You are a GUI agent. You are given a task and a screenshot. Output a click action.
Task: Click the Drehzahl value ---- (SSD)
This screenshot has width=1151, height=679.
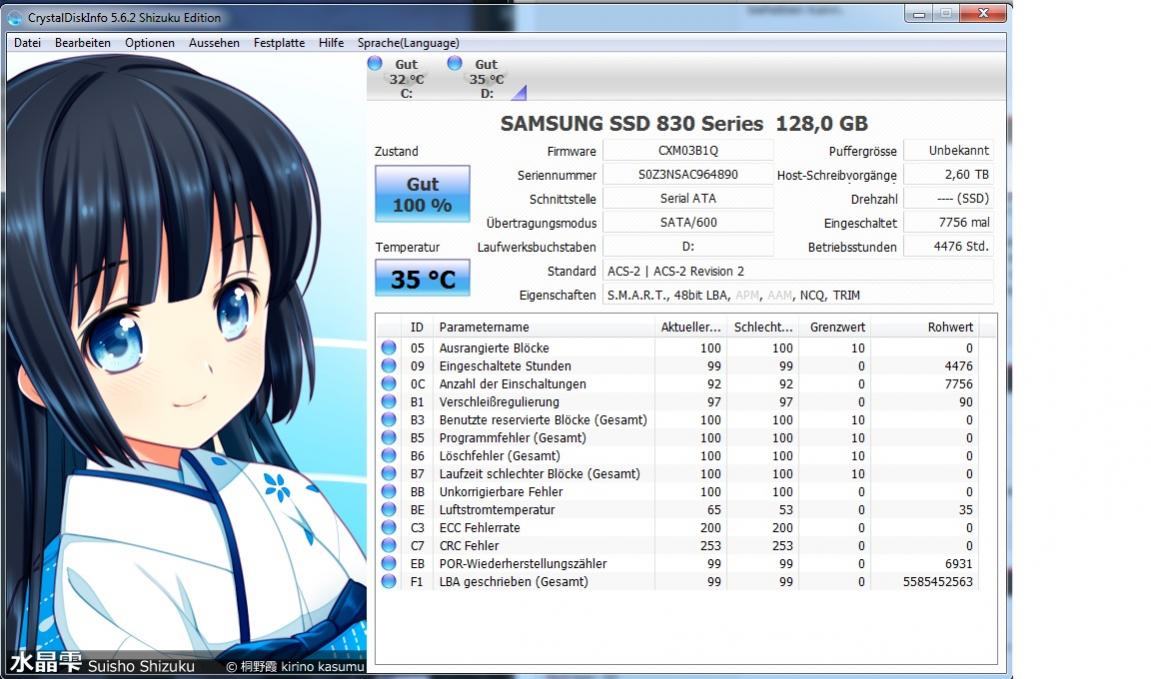(x=948, y=198)
